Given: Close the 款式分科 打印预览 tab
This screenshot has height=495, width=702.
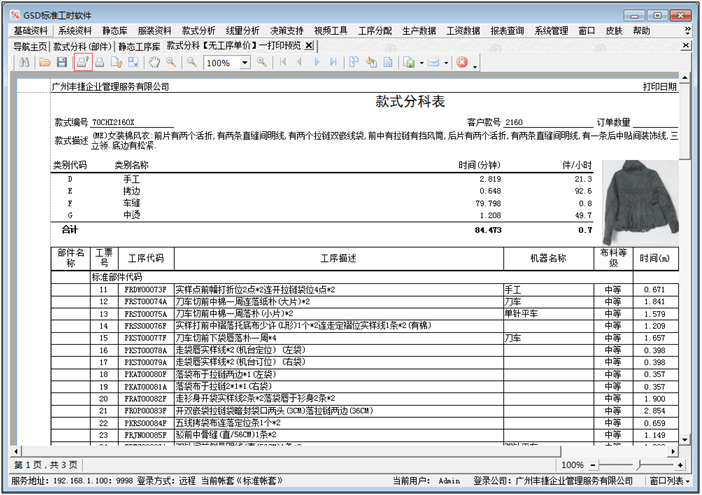Looking at the screenshot, I should [309, 46].
